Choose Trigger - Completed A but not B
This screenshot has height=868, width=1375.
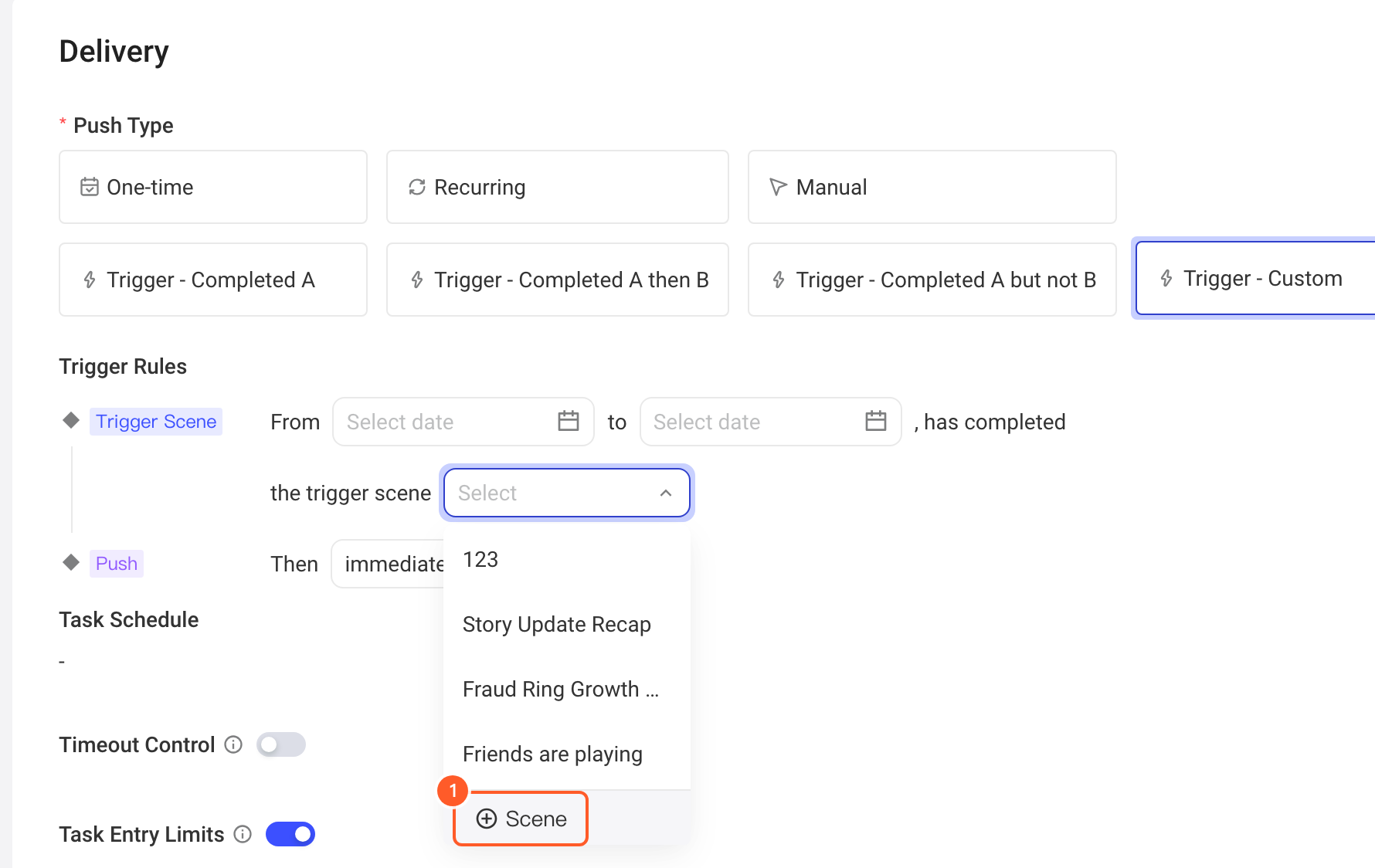[932, 280]
